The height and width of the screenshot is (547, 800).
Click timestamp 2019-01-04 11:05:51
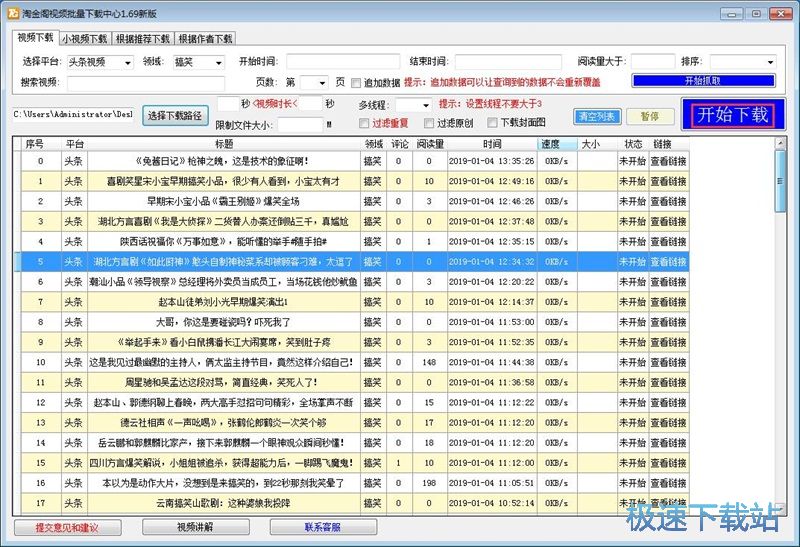coord(492,483)
